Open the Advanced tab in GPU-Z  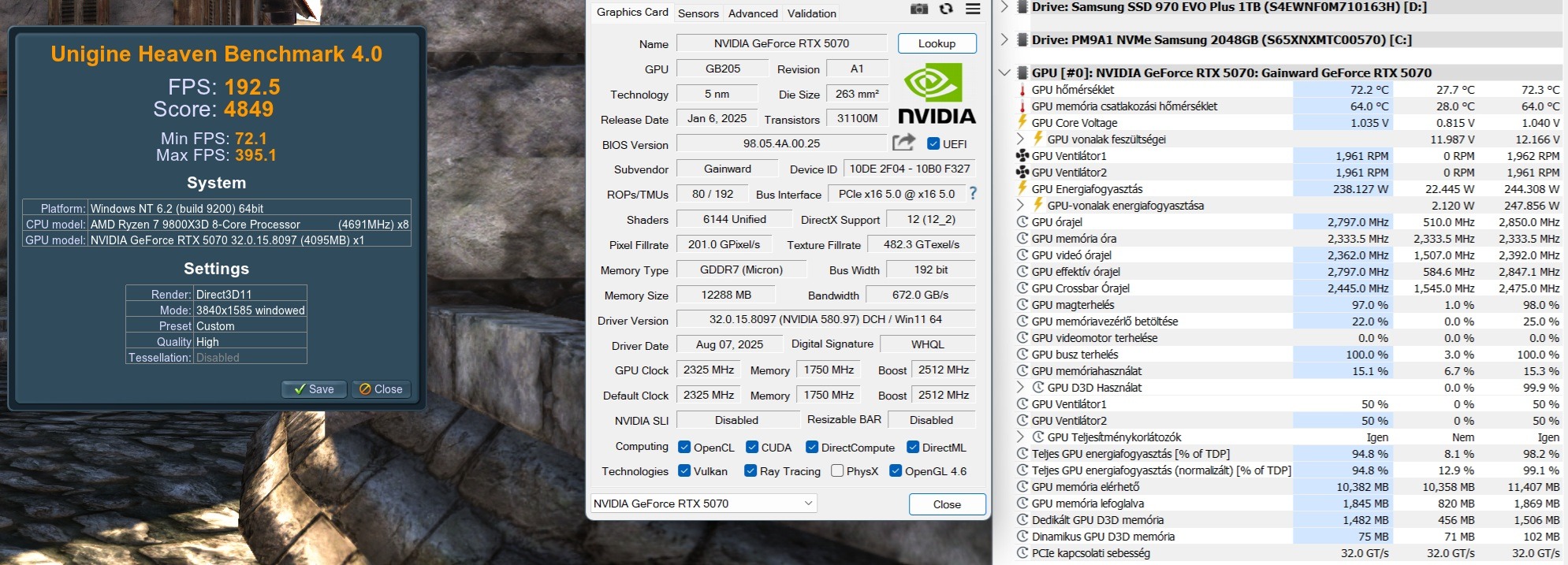coord(753,13)
